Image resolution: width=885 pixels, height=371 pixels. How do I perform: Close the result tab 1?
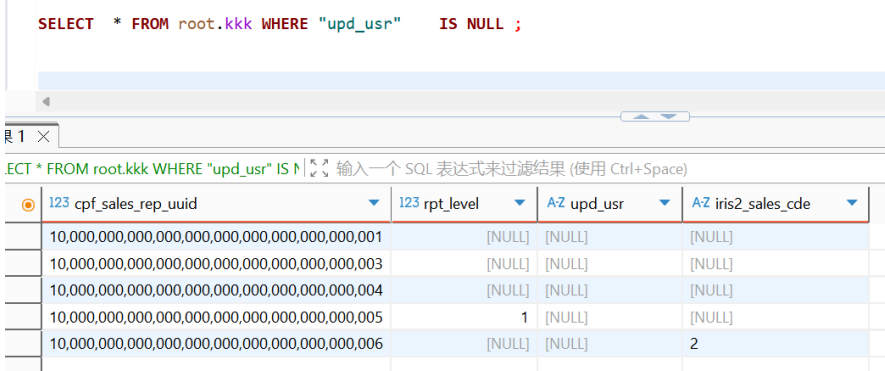pos(43,137)
